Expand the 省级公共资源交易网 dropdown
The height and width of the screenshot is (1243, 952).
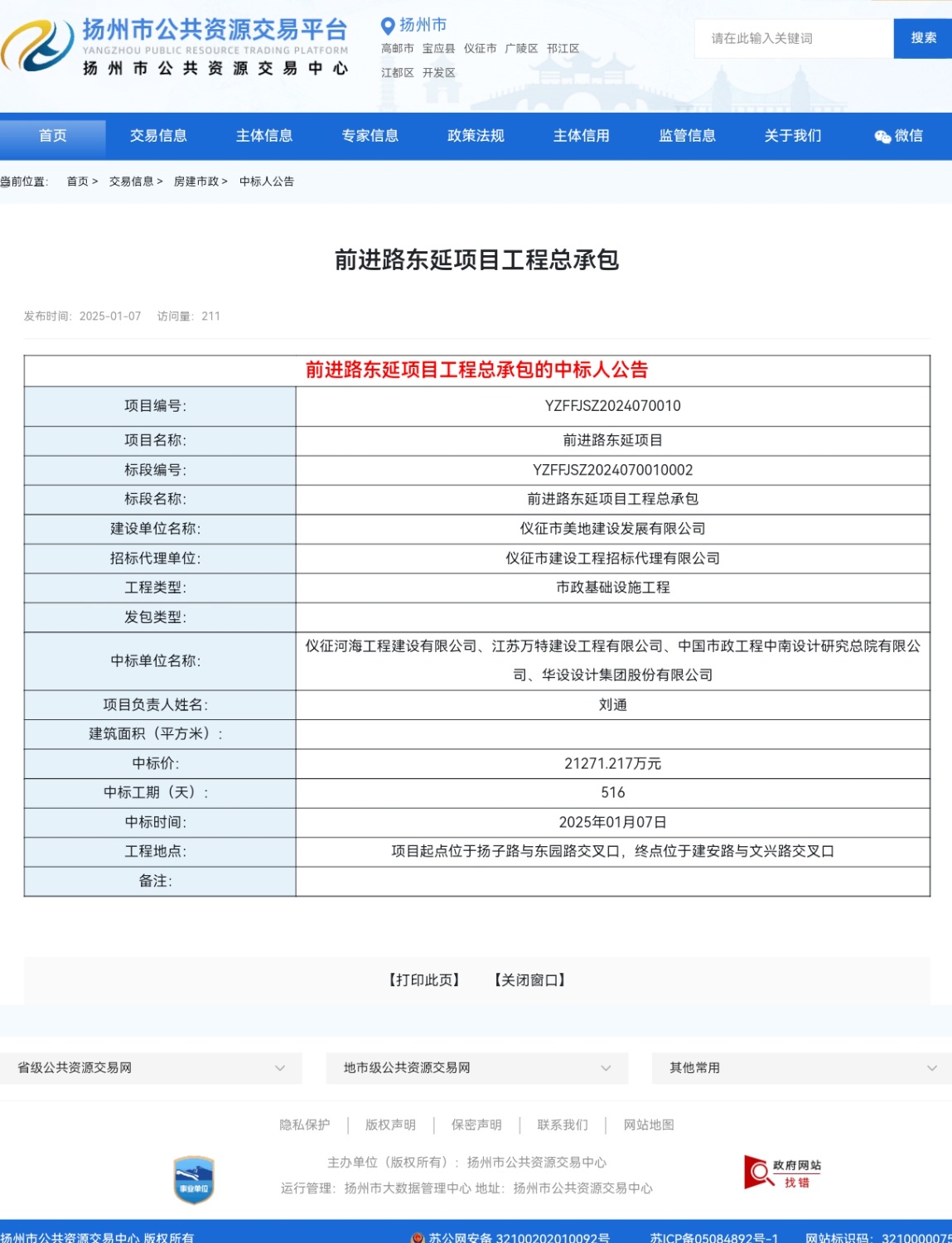pyautogui.click(x=151, y=1068)
